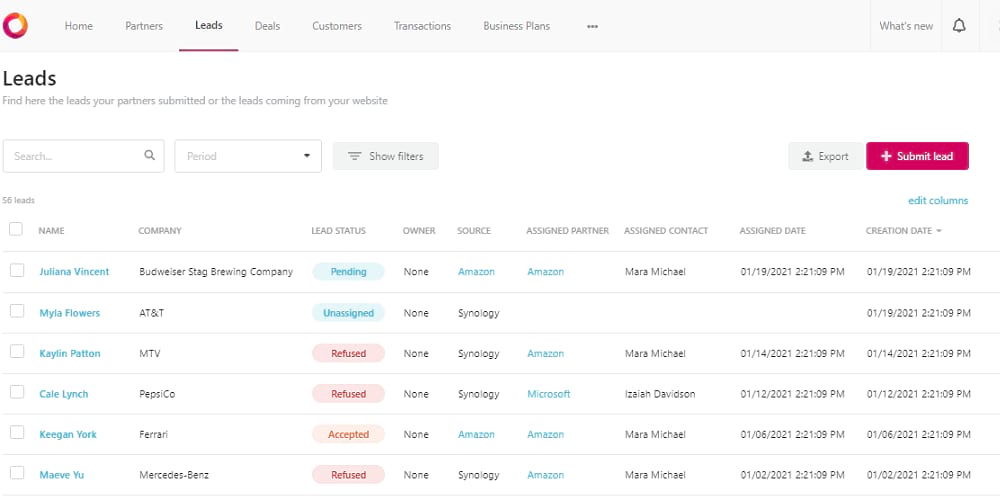Viewport: 1000px width, 500px height.
Task: Click the Izaiah Davidson contact cell
Action: tap(660, 394)
